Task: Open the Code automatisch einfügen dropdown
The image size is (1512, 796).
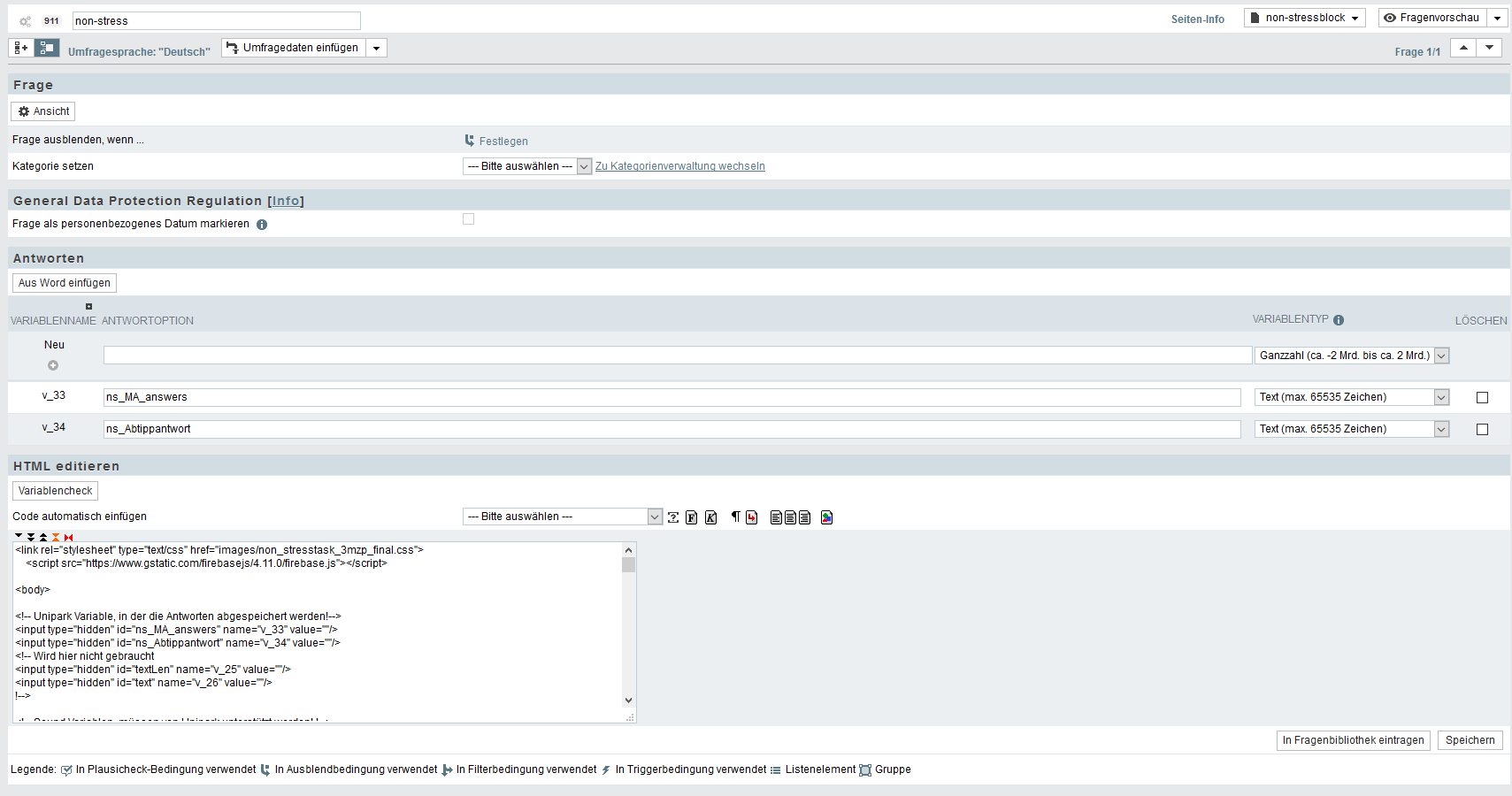Action: (x=563, y=517)
